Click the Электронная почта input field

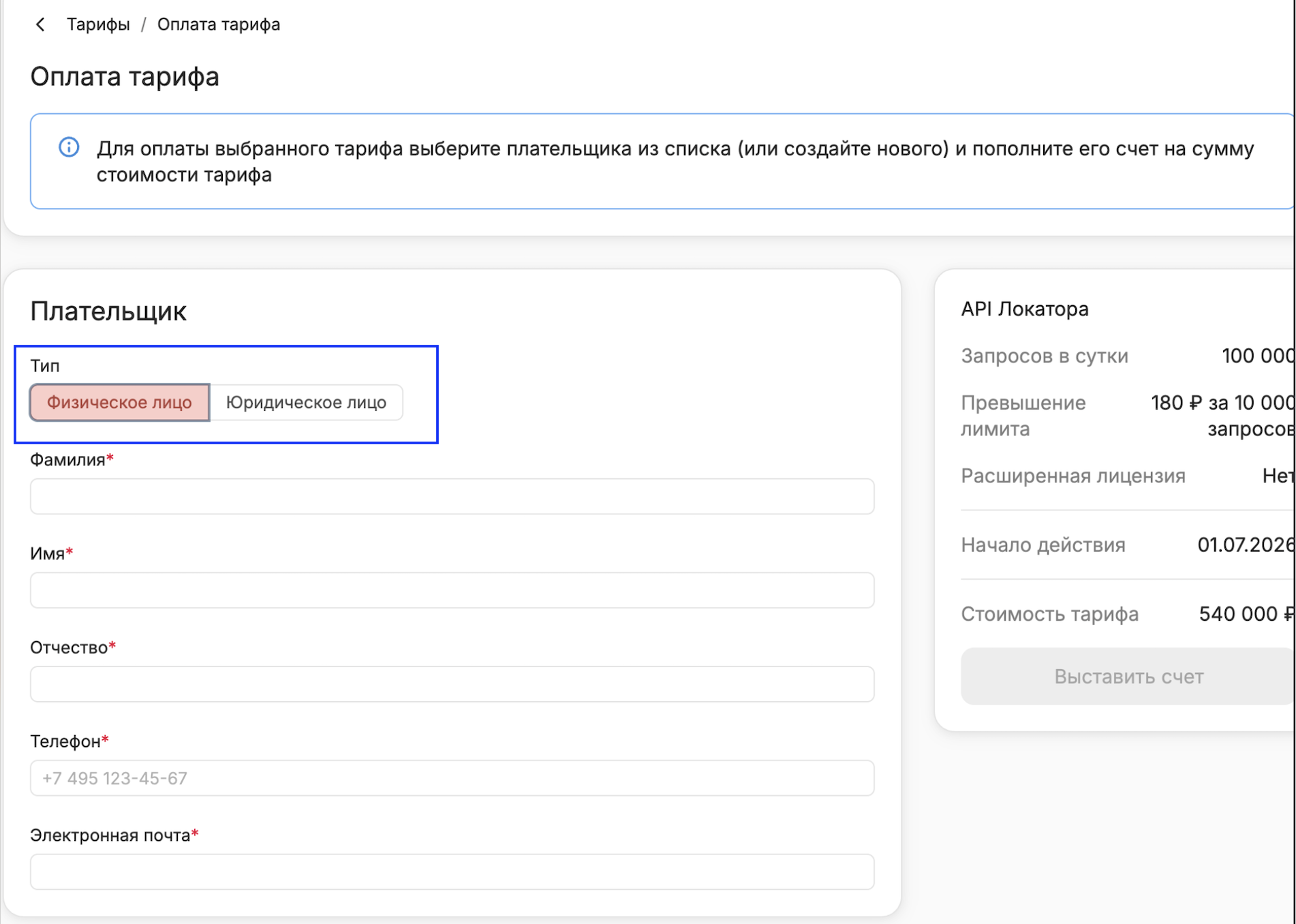click(x=452, y=872)
